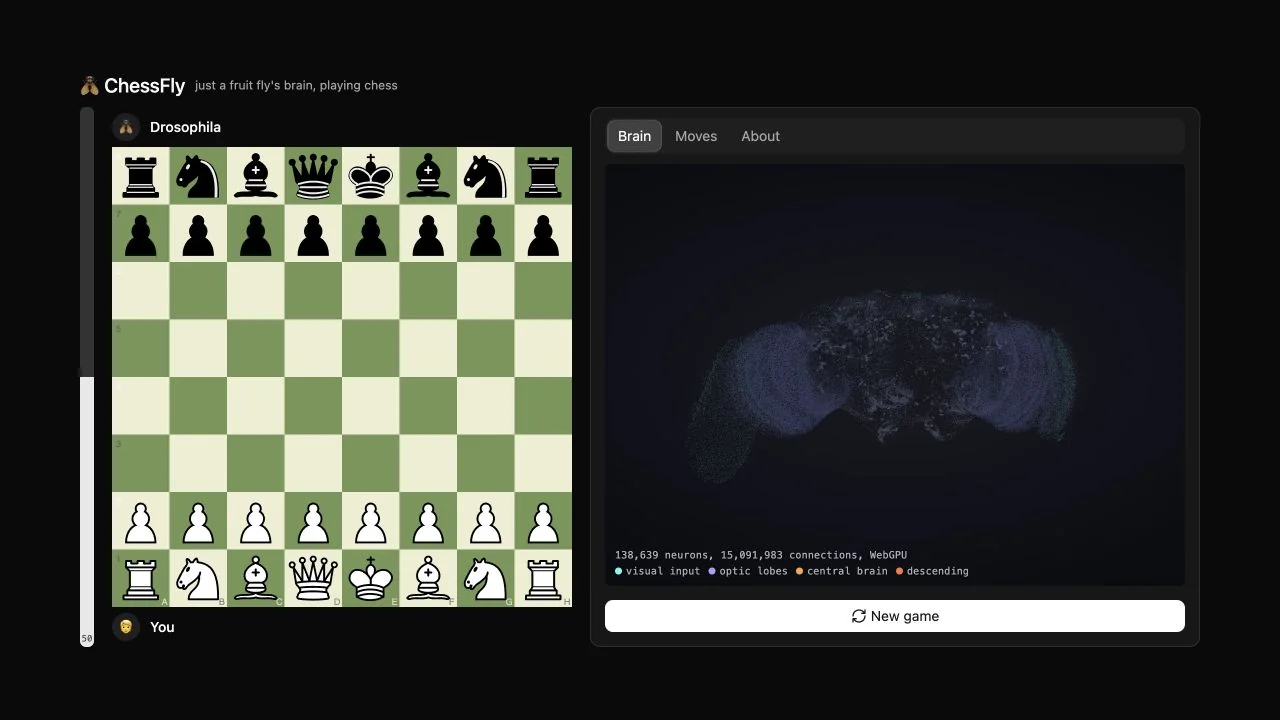Click the descending legend dot
1280x720 pixels.
click(x=899, y=571)
